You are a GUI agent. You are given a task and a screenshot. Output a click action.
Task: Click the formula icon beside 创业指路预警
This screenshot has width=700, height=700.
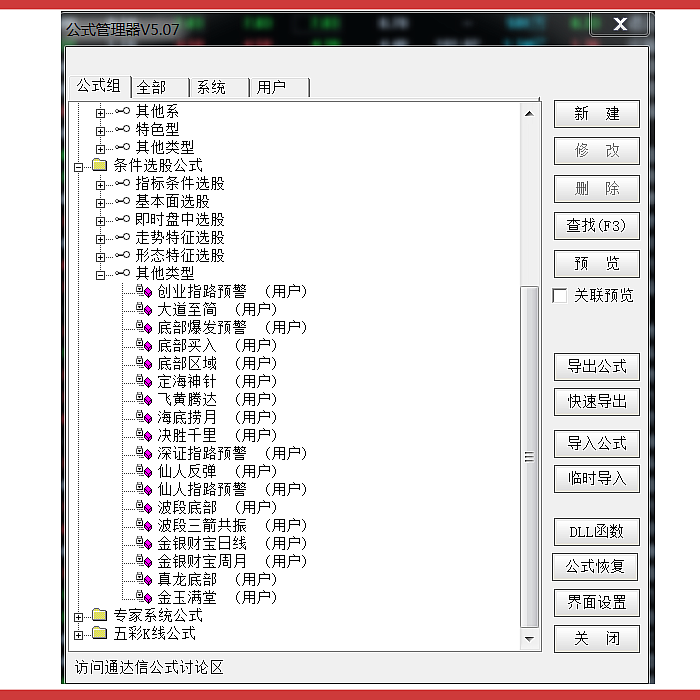[144, 292]
